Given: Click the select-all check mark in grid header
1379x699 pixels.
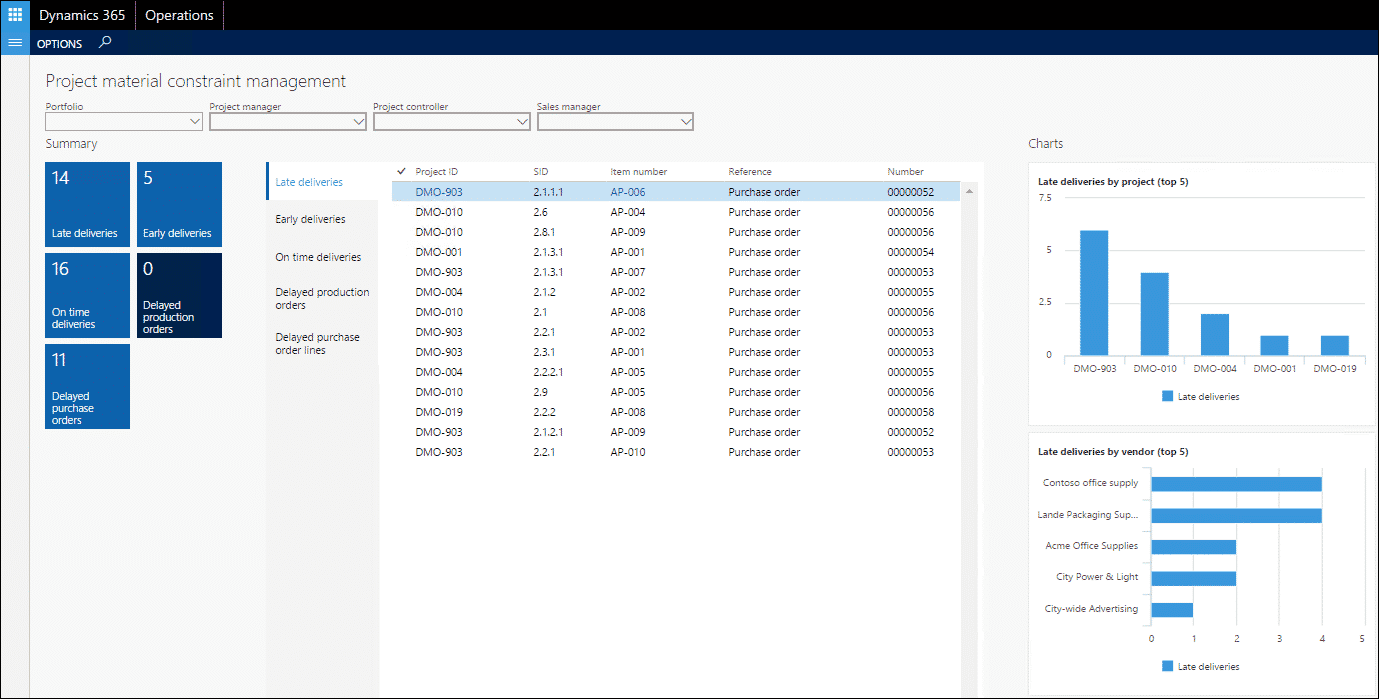Looking at the screenshot, I should click(x=402, y=171).
